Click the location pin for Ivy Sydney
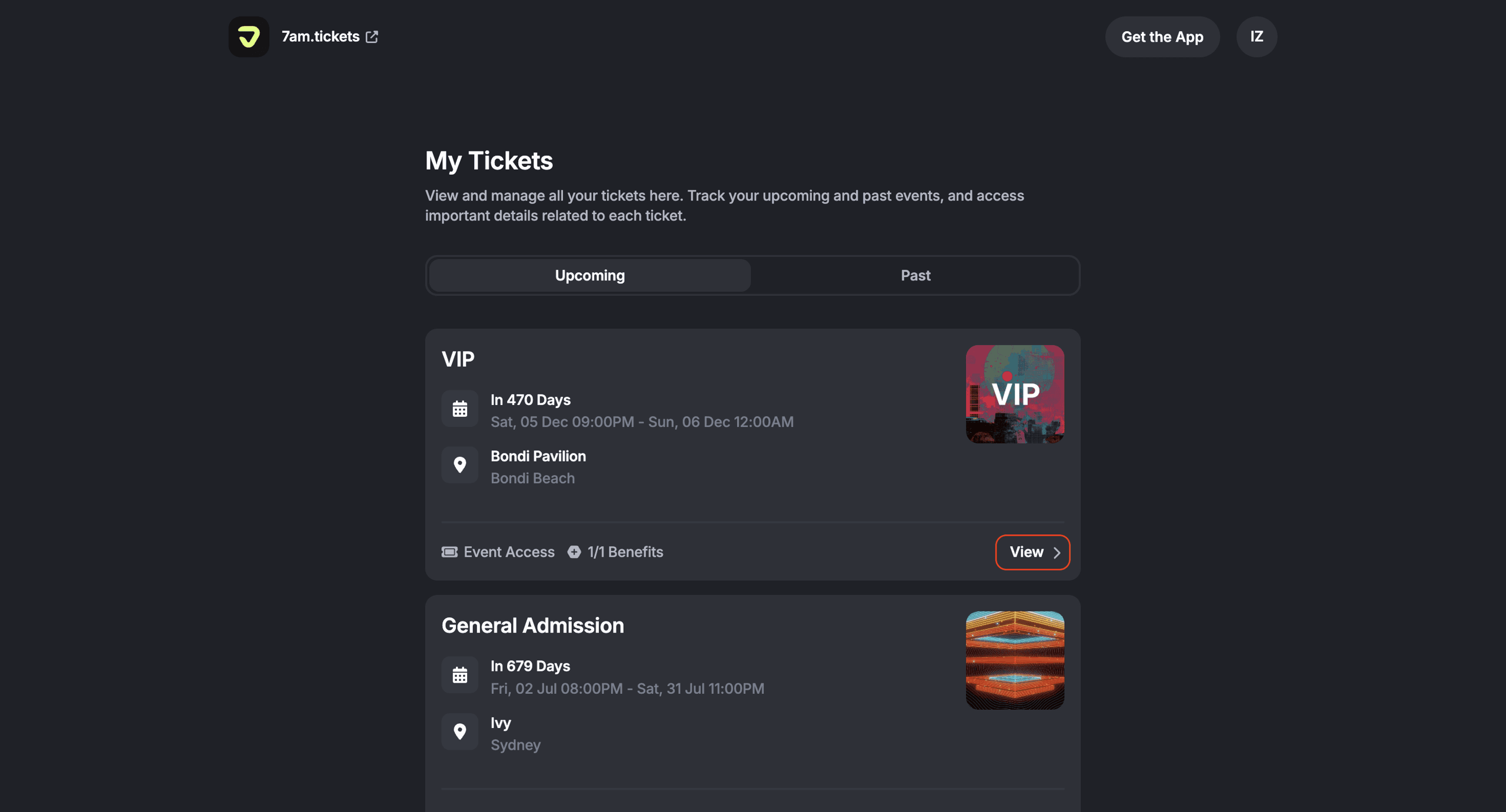The height and width of the screenshot is (812, 1506). point(459,731)
